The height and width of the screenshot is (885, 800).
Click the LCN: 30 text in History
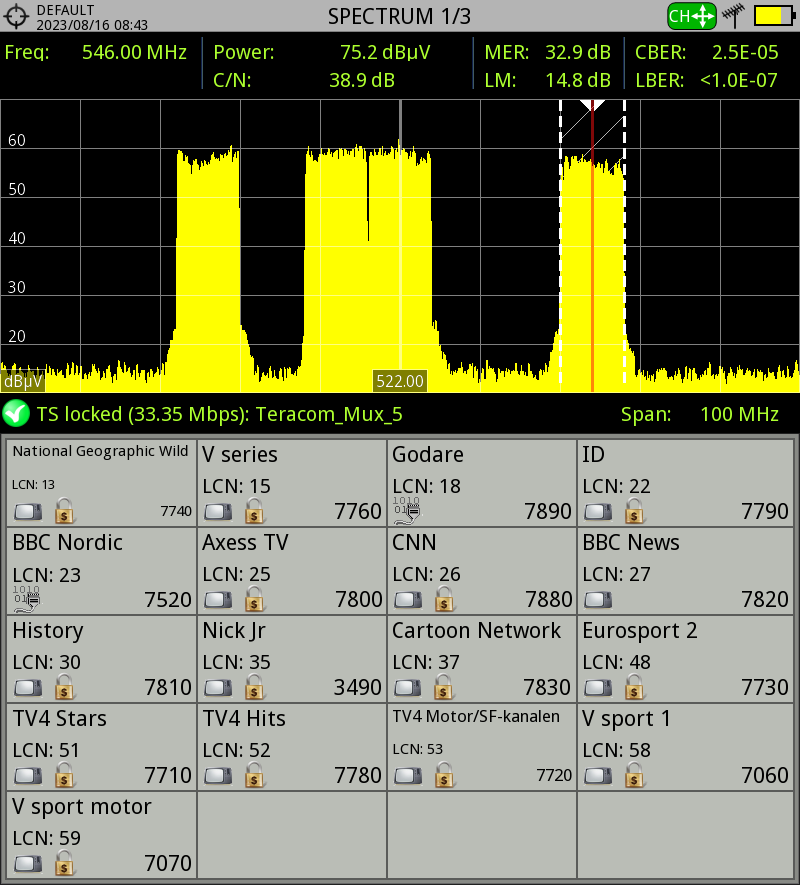pos(47,662)
